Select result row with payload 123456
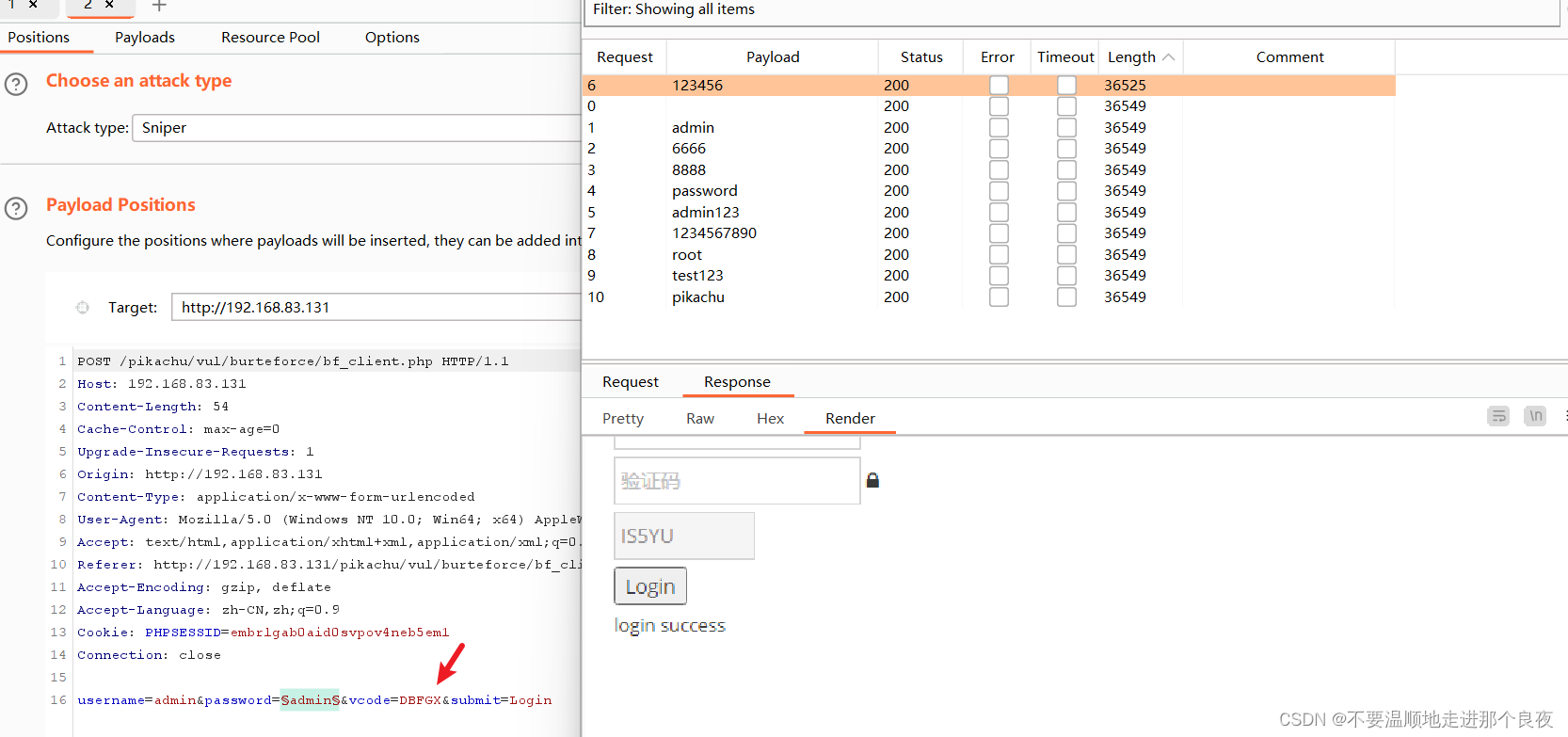This screenshot has height=737, width=1568. click(988, 85)
